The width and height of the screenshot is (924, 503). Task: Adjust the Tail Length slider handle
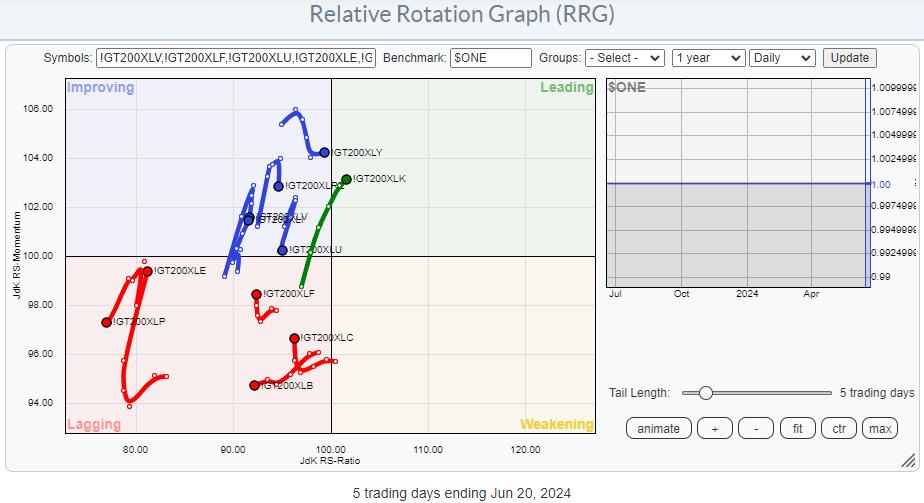[705, 393]
